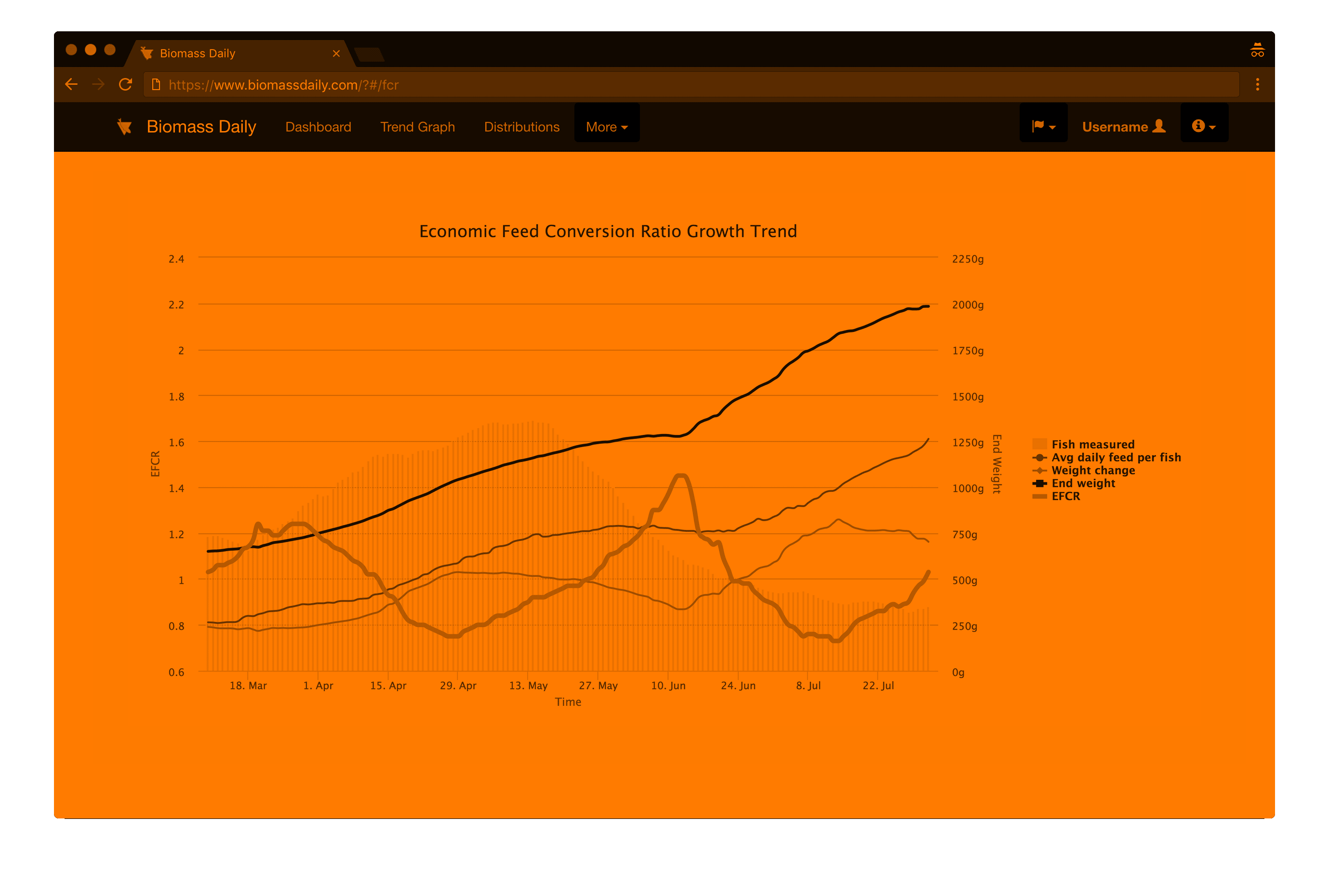The width and height of the screenshot is (1329, 896).
Task: Close the Biomass Daily browser tab
Action: click(336, 53)
